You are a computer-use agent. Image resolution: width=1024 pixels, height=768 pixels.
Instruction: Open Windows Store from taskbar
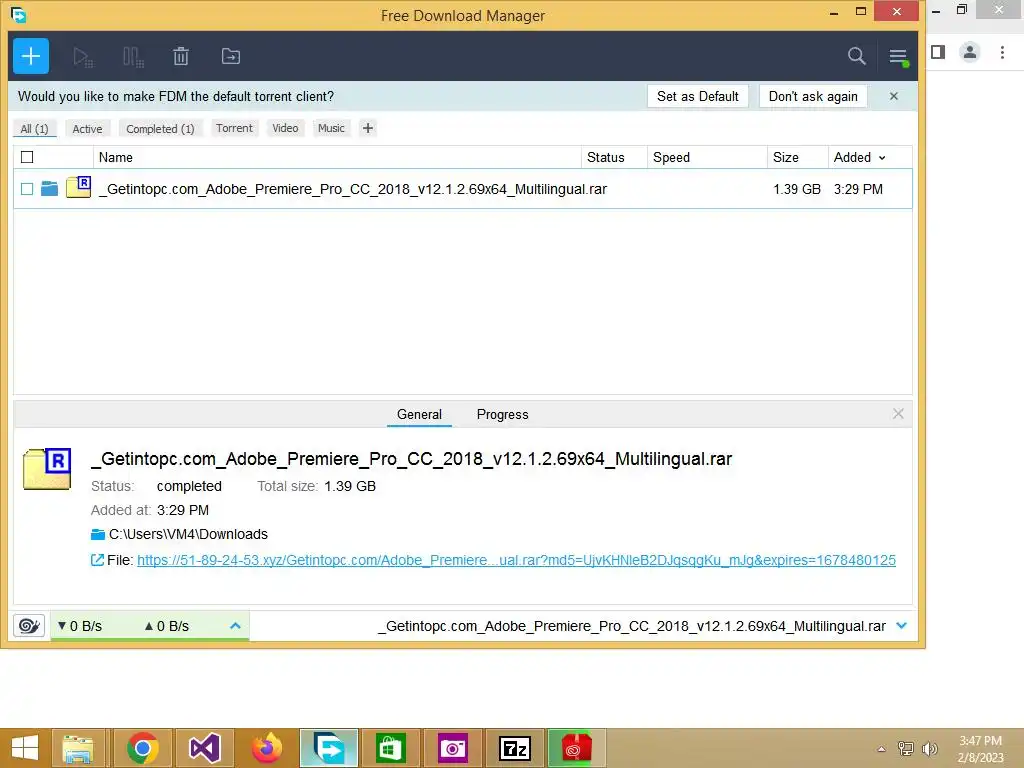391,748
